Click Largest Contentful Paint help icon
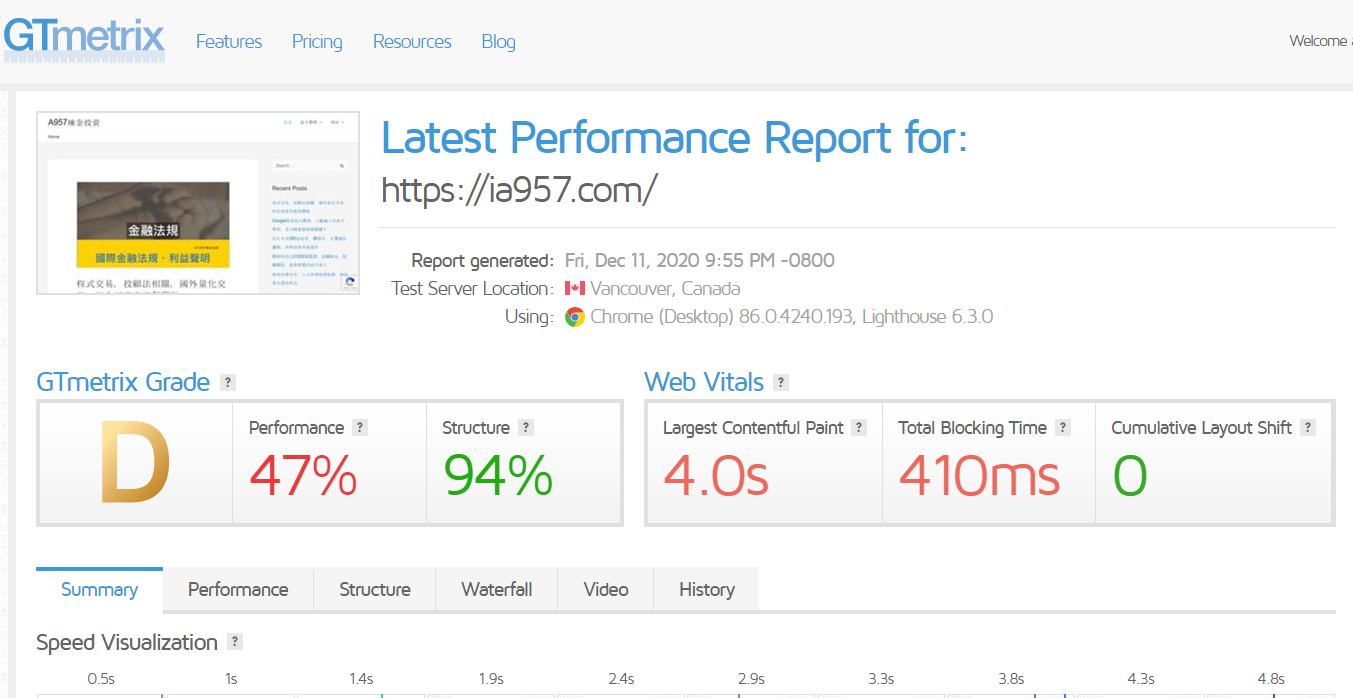The width and height of the screenshot is (1353, 698). 860,427
